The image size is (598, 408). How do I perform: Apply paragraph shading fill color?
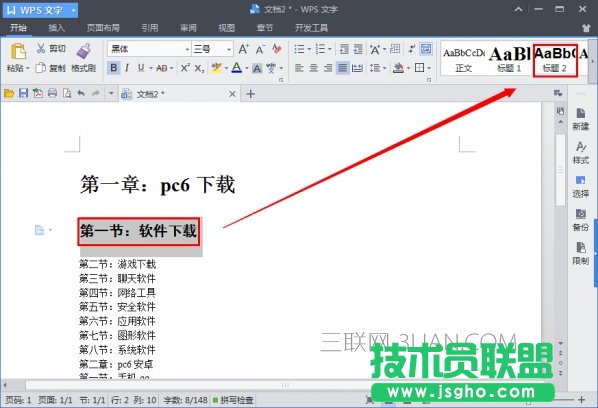coord(398,68)
